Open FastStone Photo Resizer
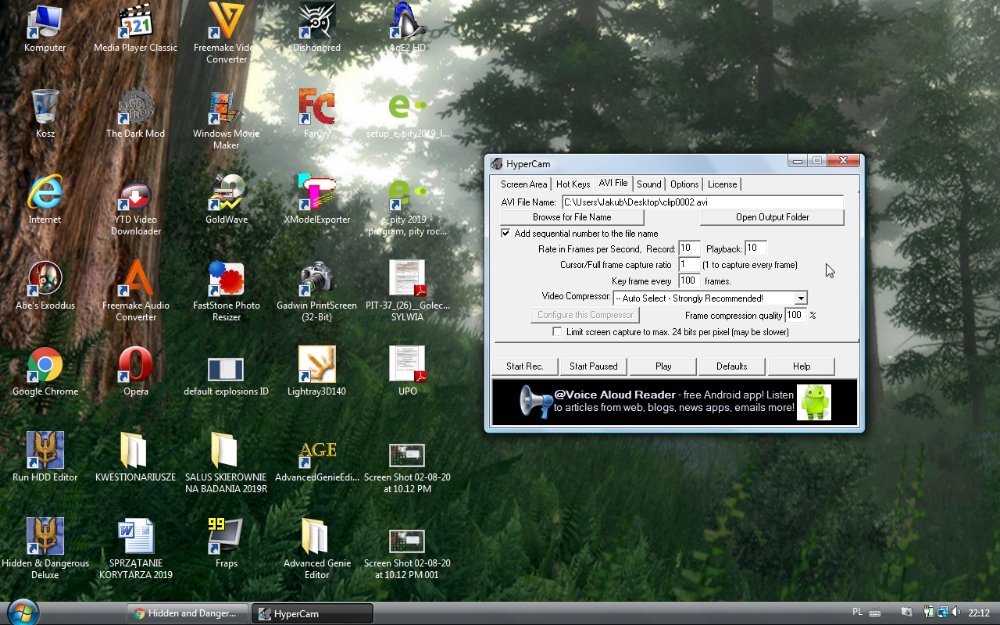The width and height of the screenshot is (1000, 625). point(224,280)
